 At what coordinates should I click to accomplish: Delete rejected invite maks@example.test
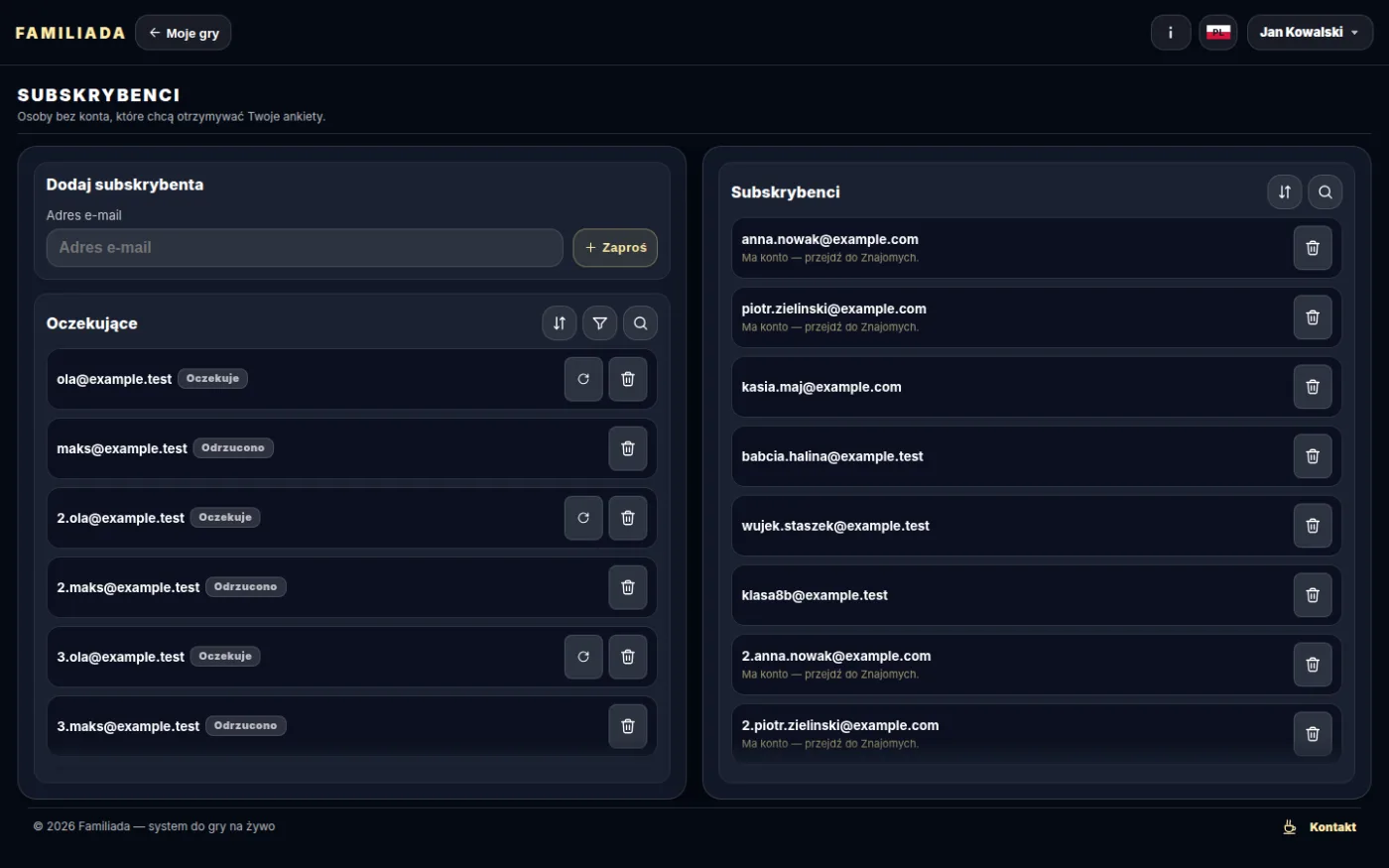[x=628, y=448]
